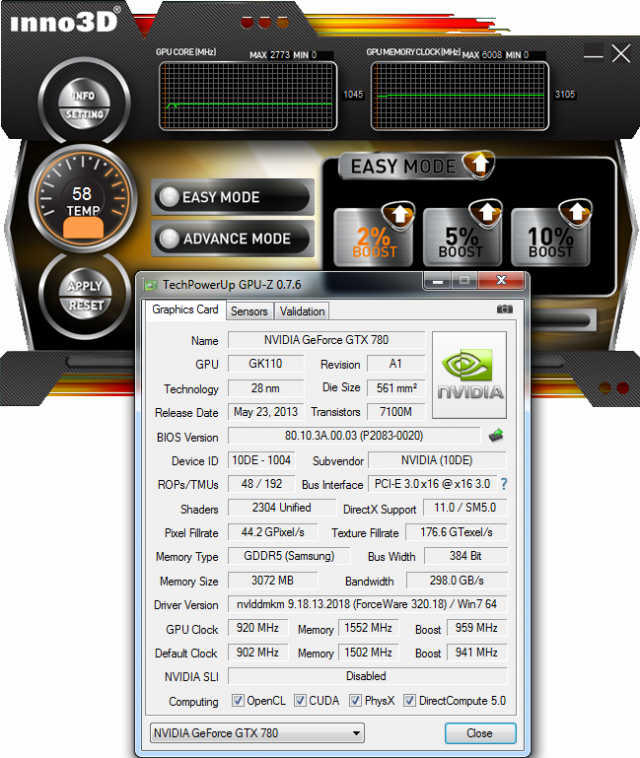The image size is (640, 758).
Task: Click the BIOS save chip icon
Action: pos(496,435)
